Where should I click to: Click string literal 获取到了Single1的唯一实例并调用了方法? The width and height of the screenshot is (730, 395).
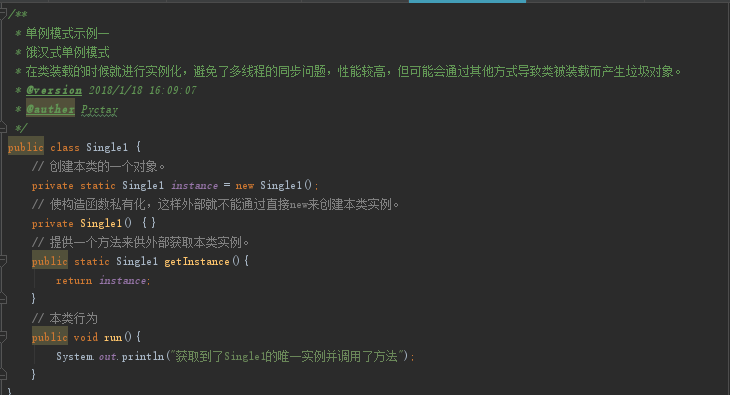pyautogui.click(x=287, y=356)
